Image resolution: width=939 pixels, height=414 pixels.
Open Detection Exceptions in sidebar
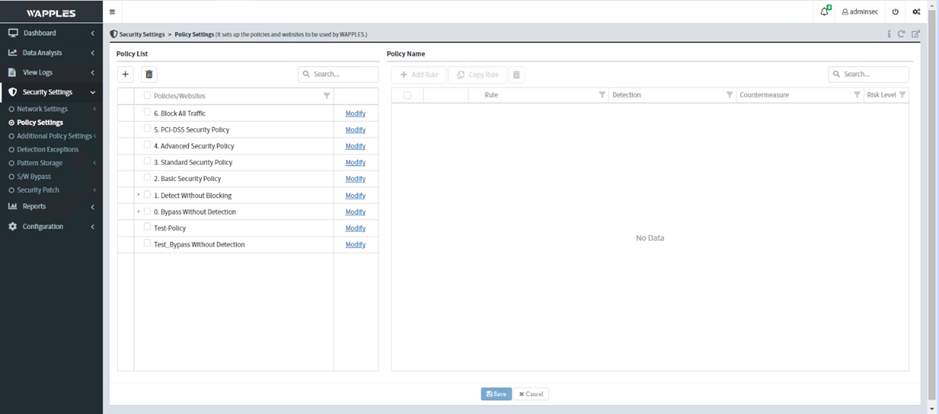[x=47, y=149]
